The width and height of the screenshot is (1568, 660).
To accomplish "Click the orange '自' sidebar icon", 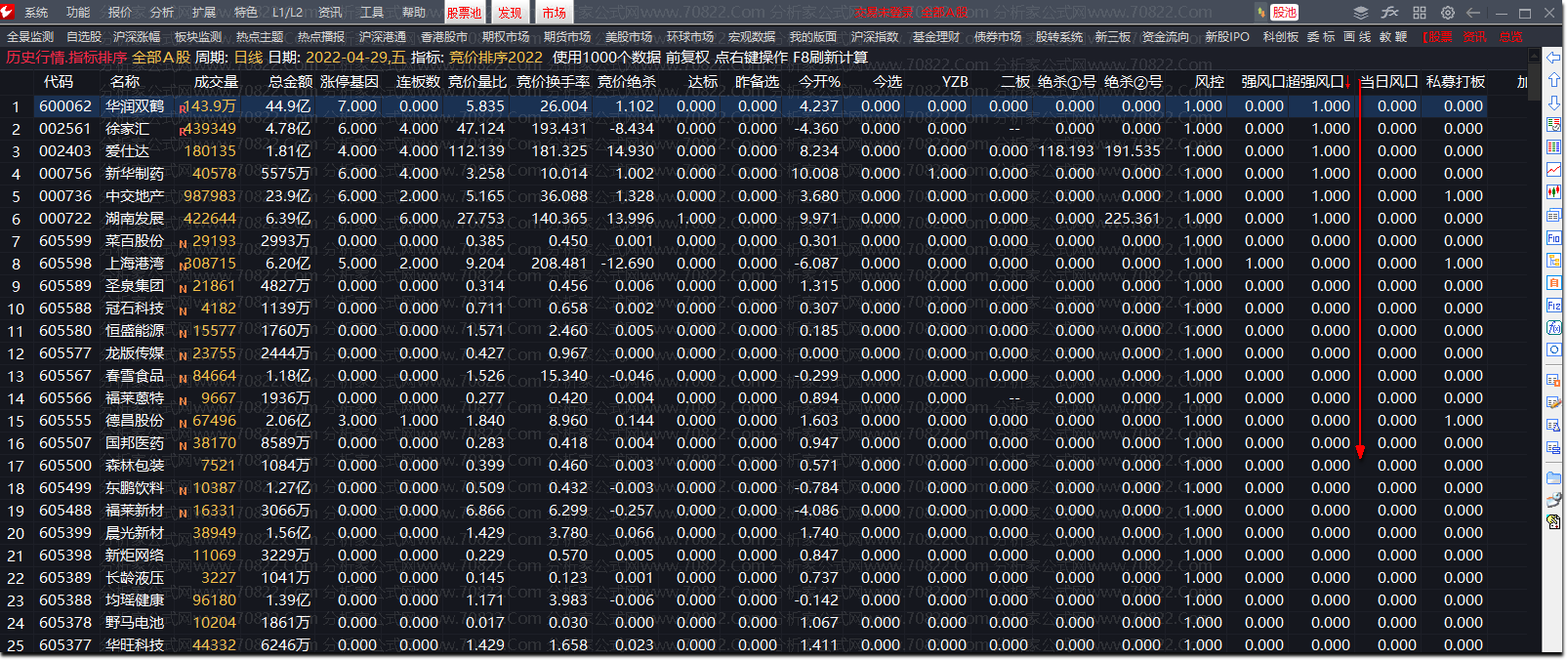I will point(1553,282).
